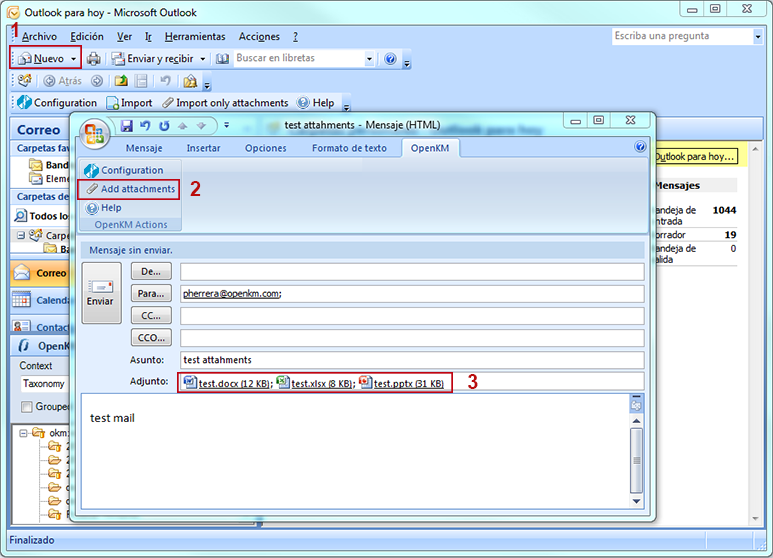Switch to Formato de texto tab

pyautogui.click(x=349, y=148)
